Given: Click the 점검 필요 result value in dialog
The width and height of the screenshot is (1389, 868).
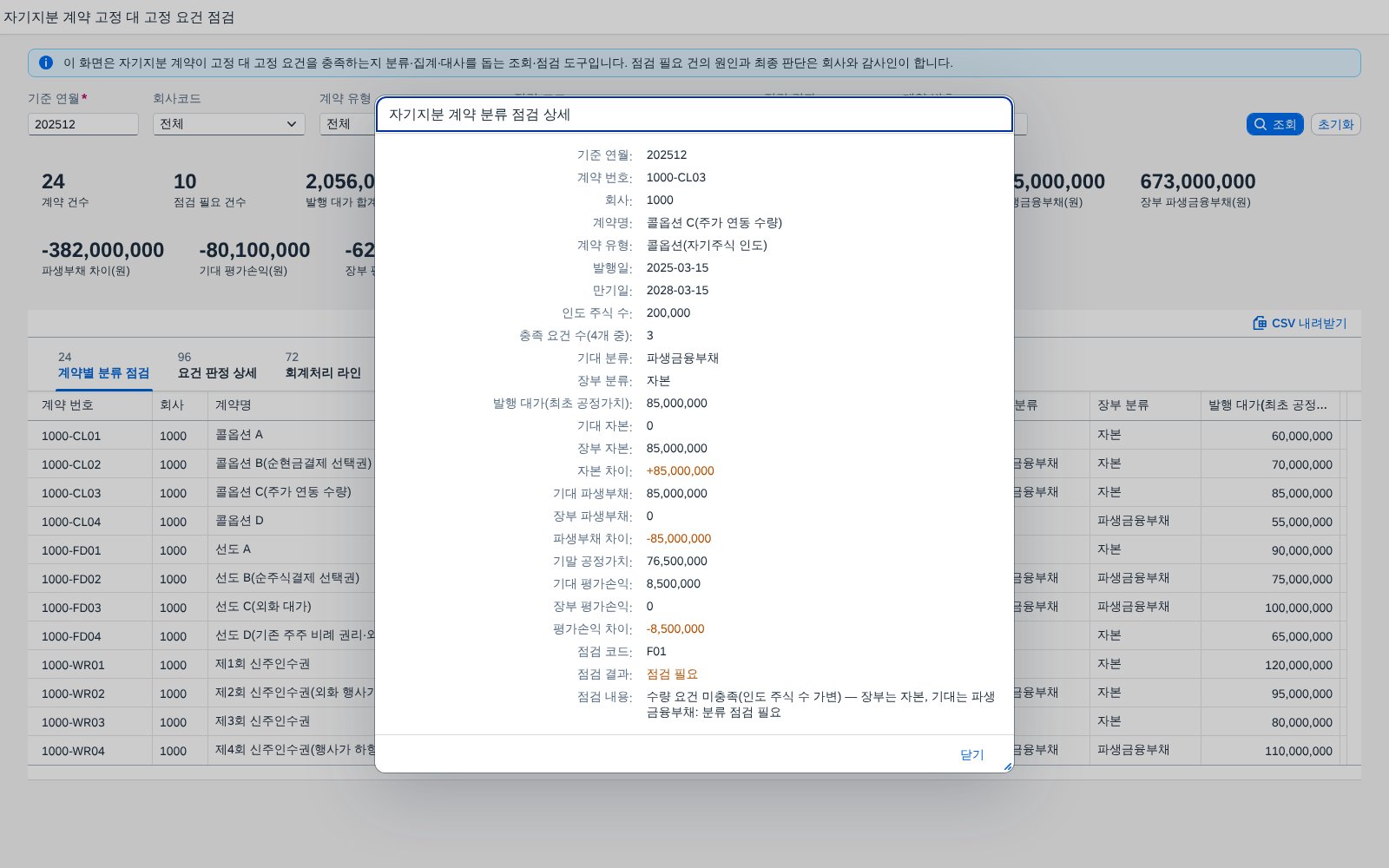Looking at the screenshot, I should point(672,674).
